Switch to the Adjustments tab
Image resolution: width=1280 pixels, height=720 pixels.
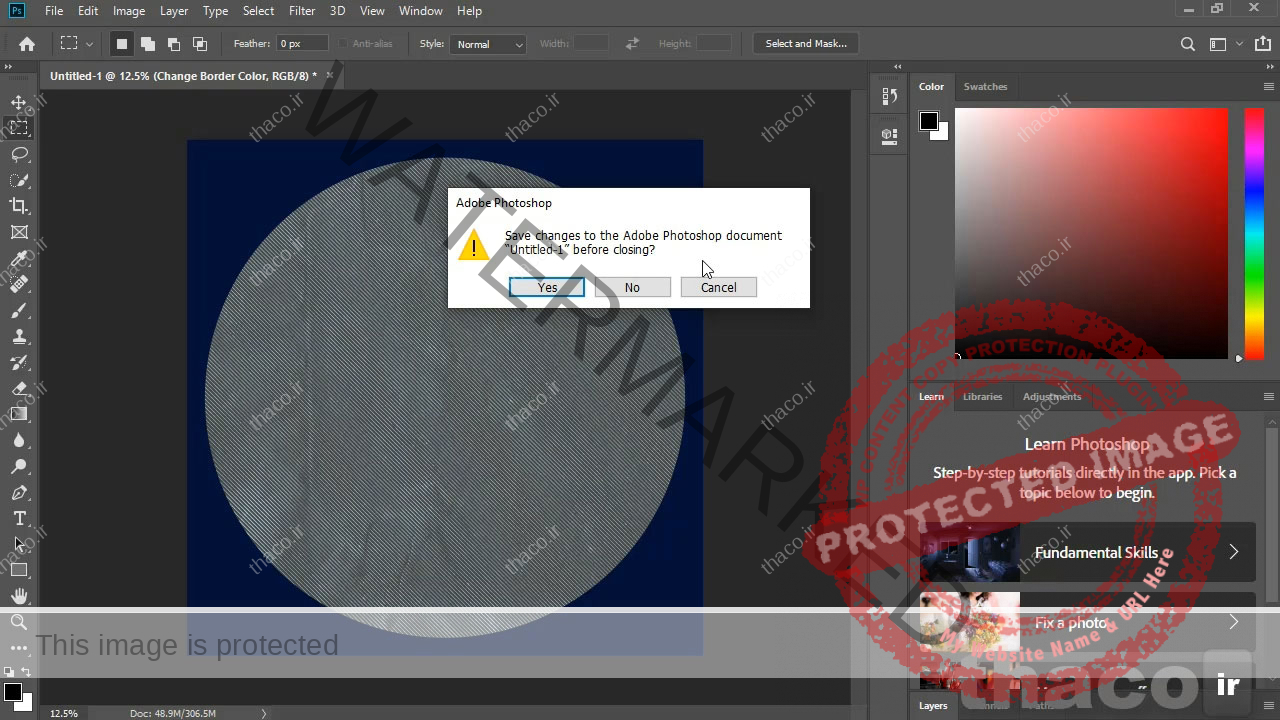pos(1051,397)
